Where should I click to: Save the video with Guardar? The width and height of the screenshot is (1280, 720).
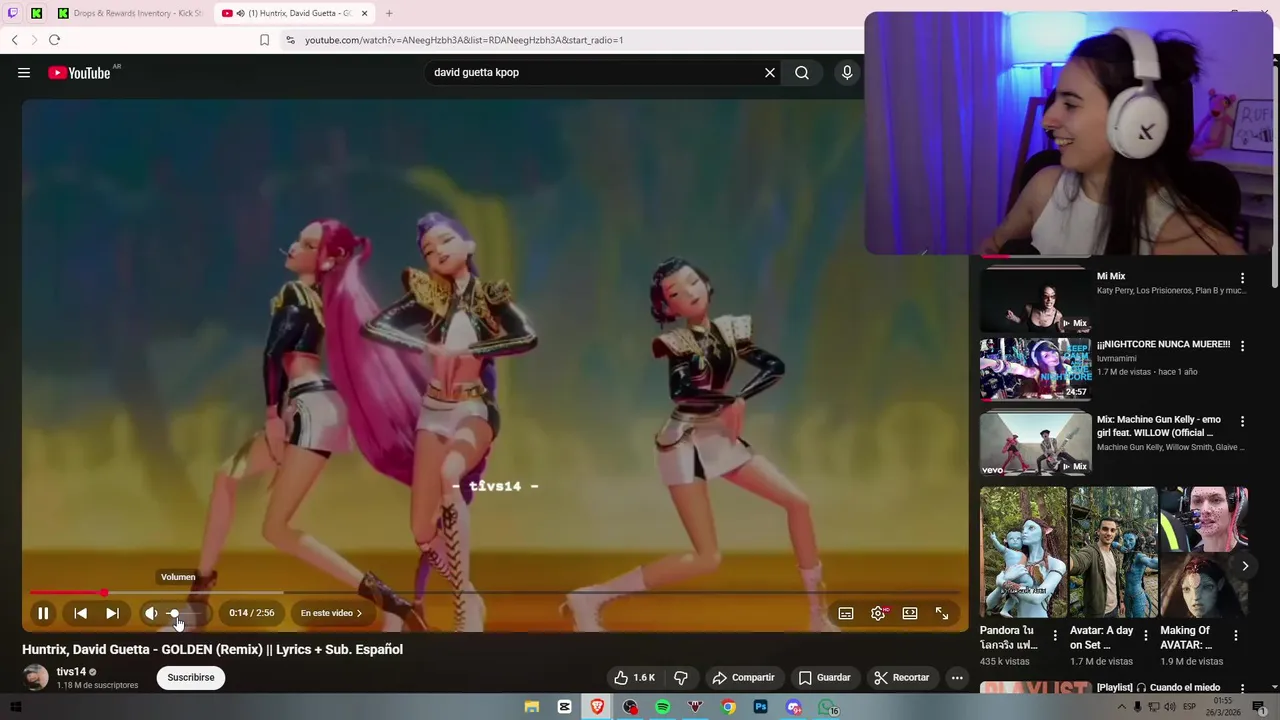[x=824, y=677]
